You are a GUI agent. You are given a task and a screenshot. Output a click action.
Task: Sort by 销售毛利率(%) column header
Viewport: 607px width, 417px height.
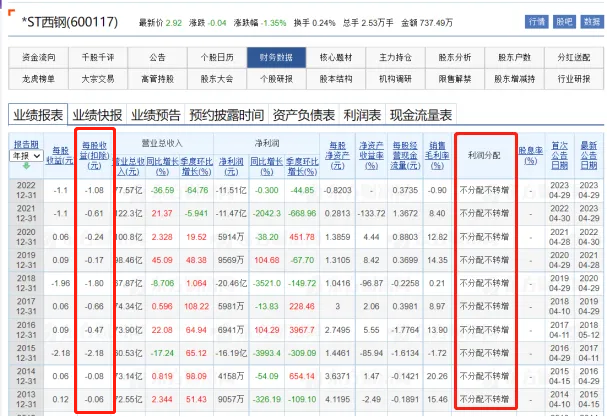click(437, 155)
